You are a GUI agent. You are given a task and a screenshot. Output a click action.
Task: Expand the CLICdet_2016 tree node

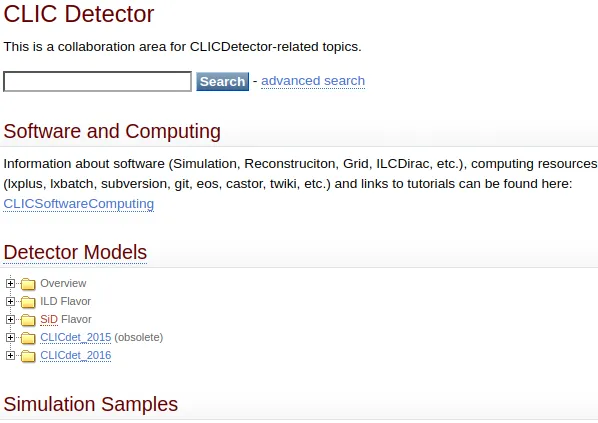click(x=10, y=355)
